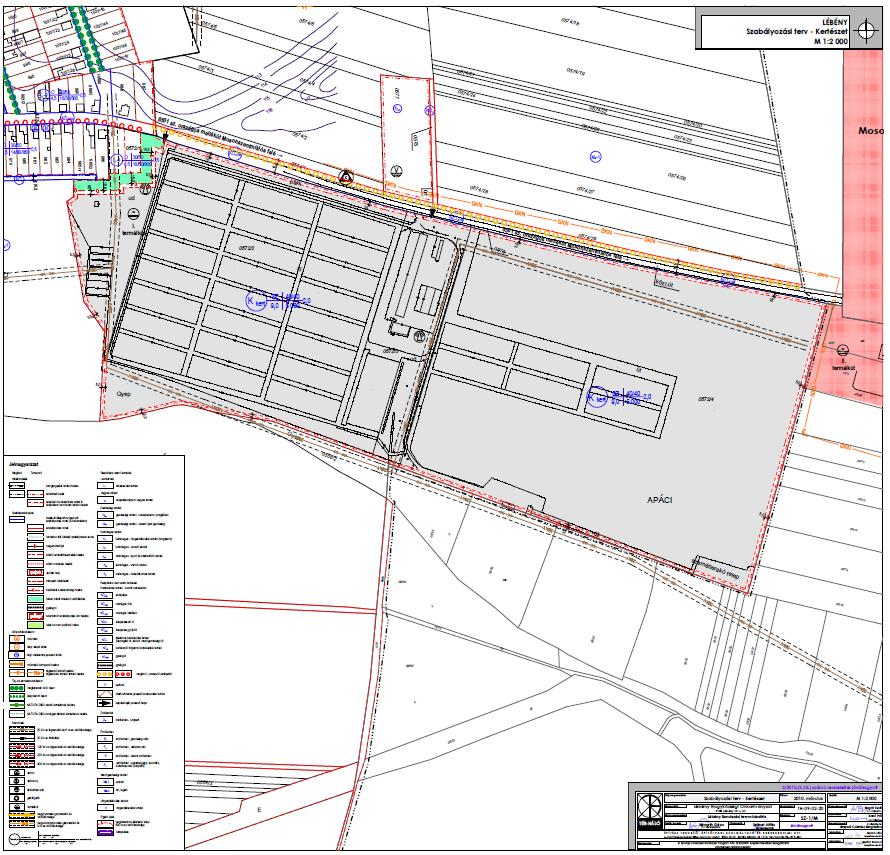Click the blue approval note above the bottom title block
The height and width of the screenshot is (855, 890).
pyautogui.click(x=829, y=787)
